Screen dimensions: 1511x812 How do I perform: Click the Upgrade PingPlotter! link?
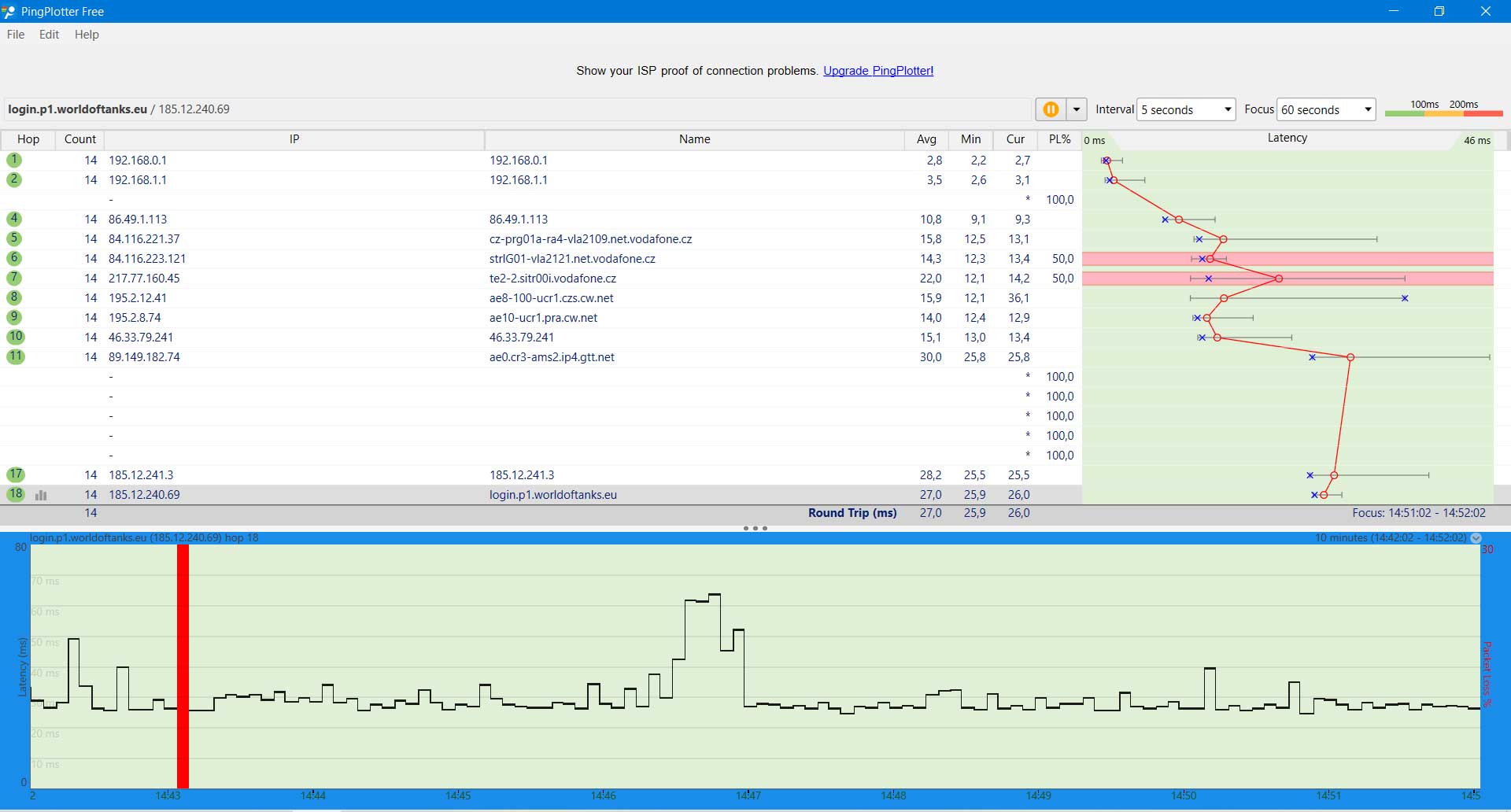(878, 71)
